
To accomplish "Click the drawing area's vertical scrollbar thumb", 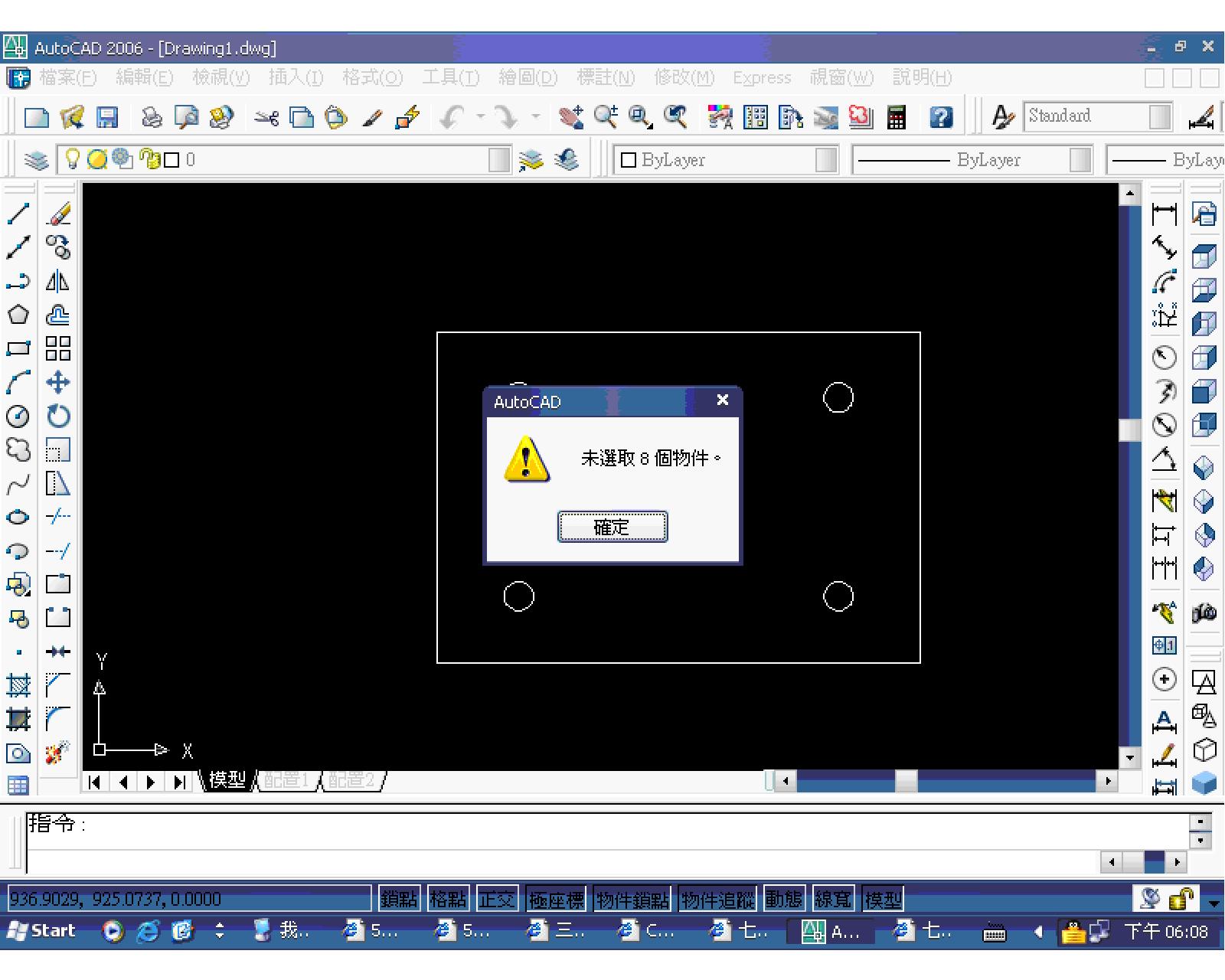I will coord(1130,430).
